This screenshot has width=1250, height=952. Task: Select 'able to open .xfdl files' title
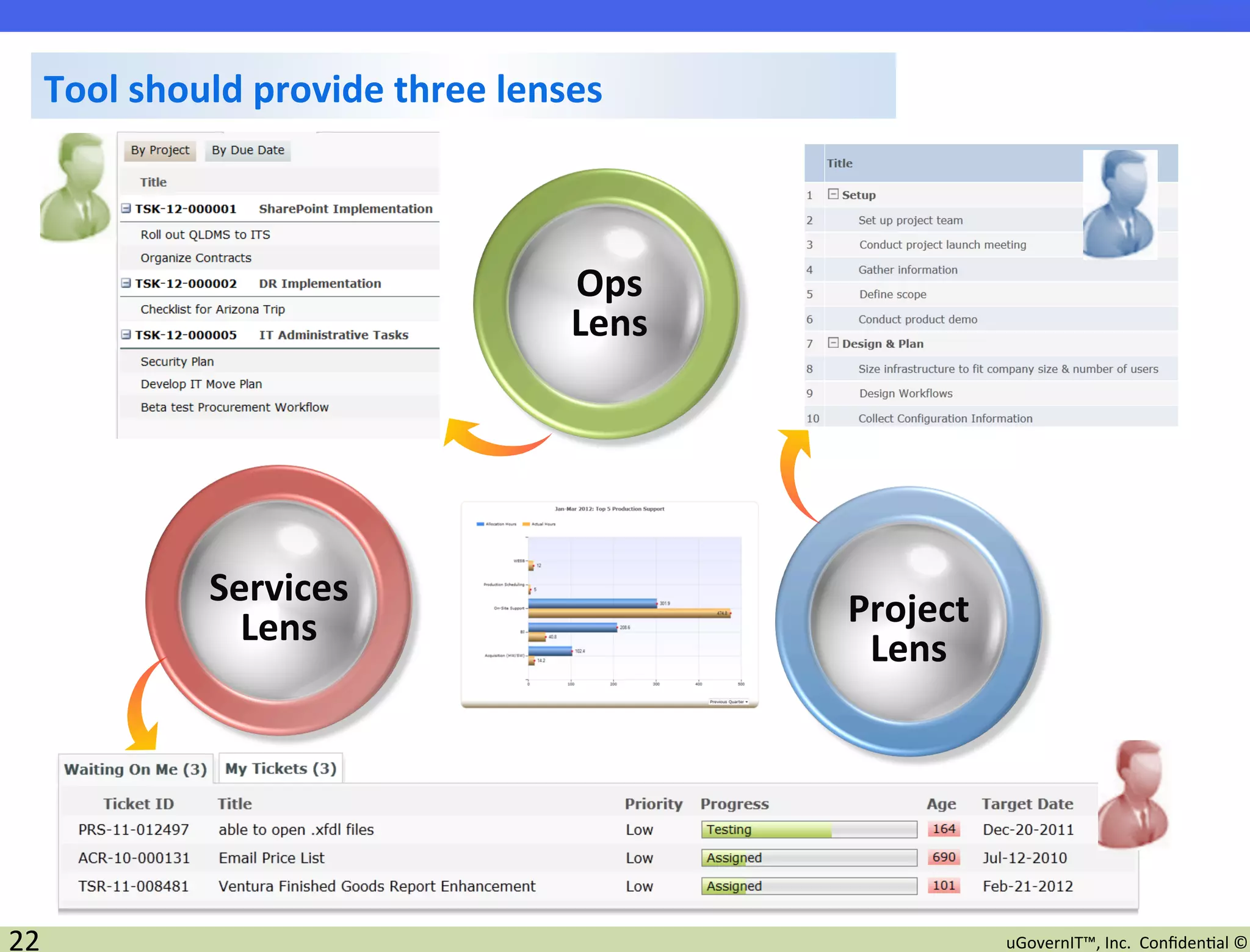click(296, 829)
